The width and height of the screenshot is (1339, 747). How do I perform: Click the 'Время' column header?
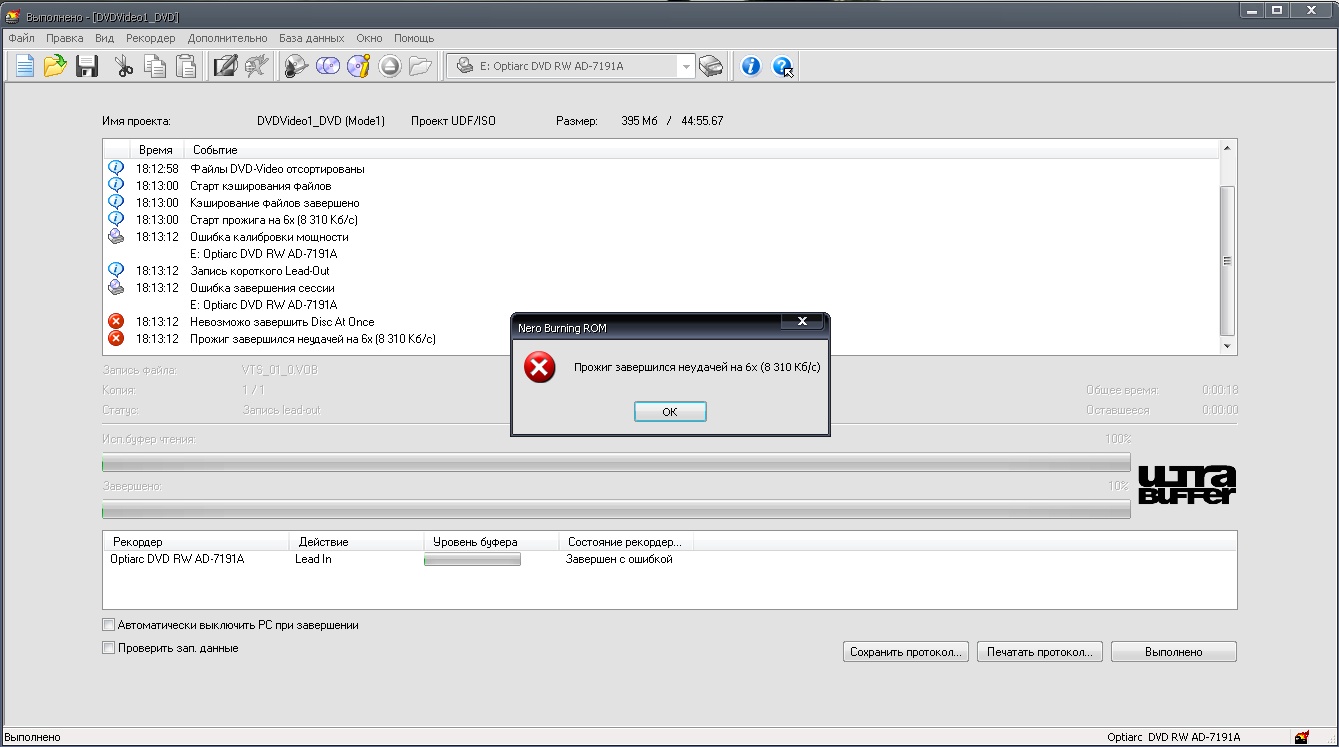pos(156,150)
